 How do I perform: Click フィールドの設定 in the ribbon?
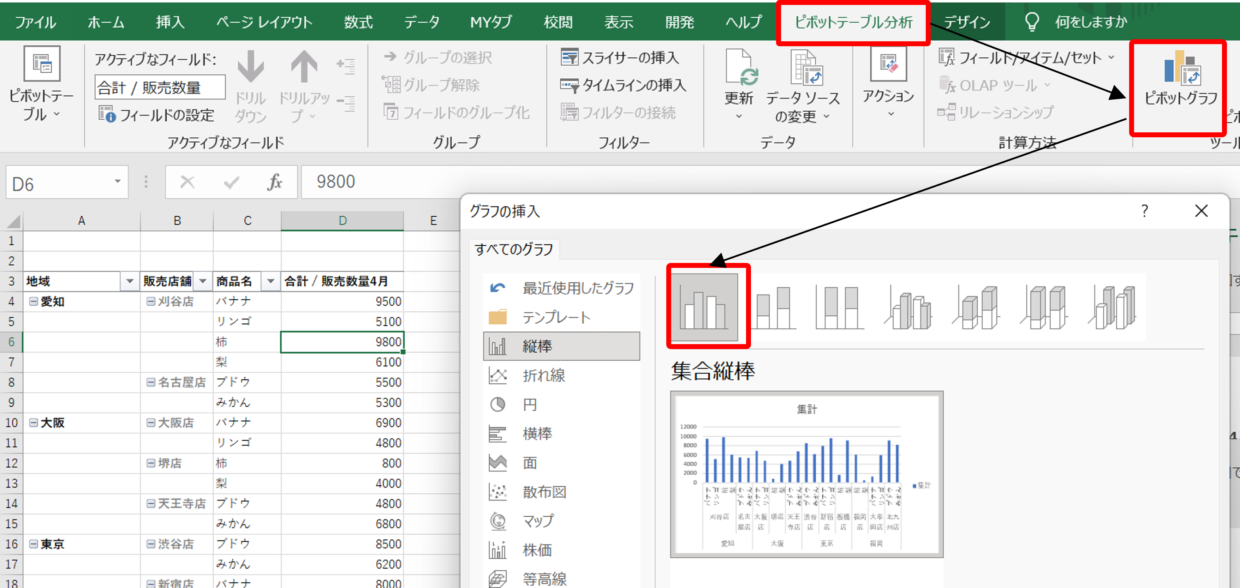pos(156,114)
